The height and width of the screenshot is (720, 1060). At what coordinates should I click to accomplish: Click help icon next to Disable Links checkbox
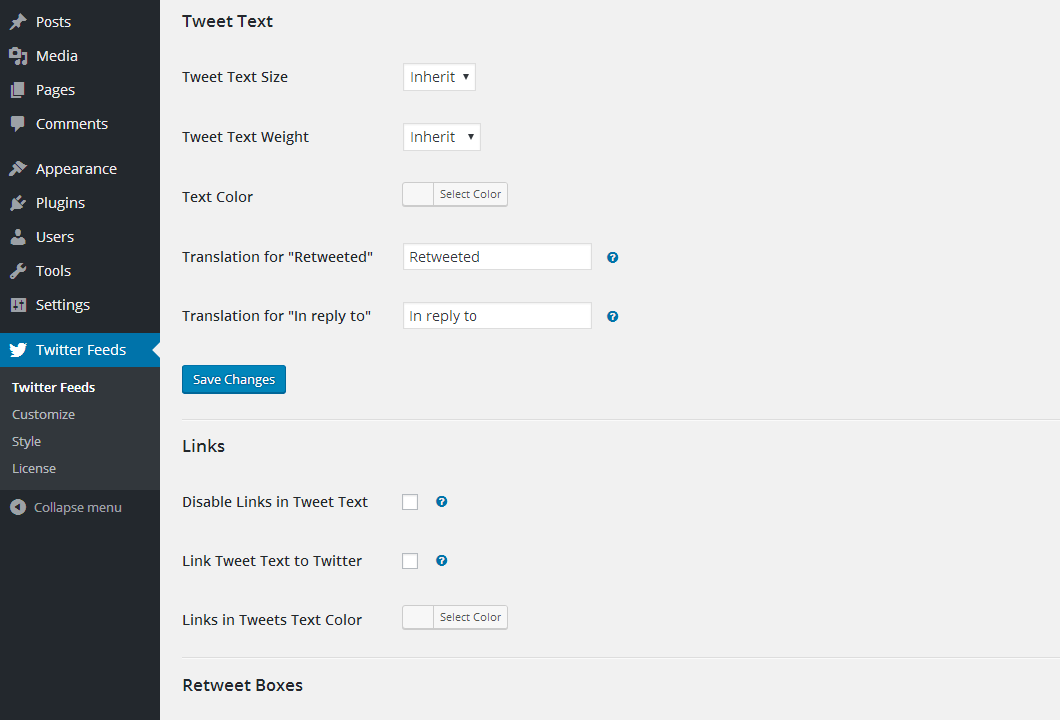[442, 502]
